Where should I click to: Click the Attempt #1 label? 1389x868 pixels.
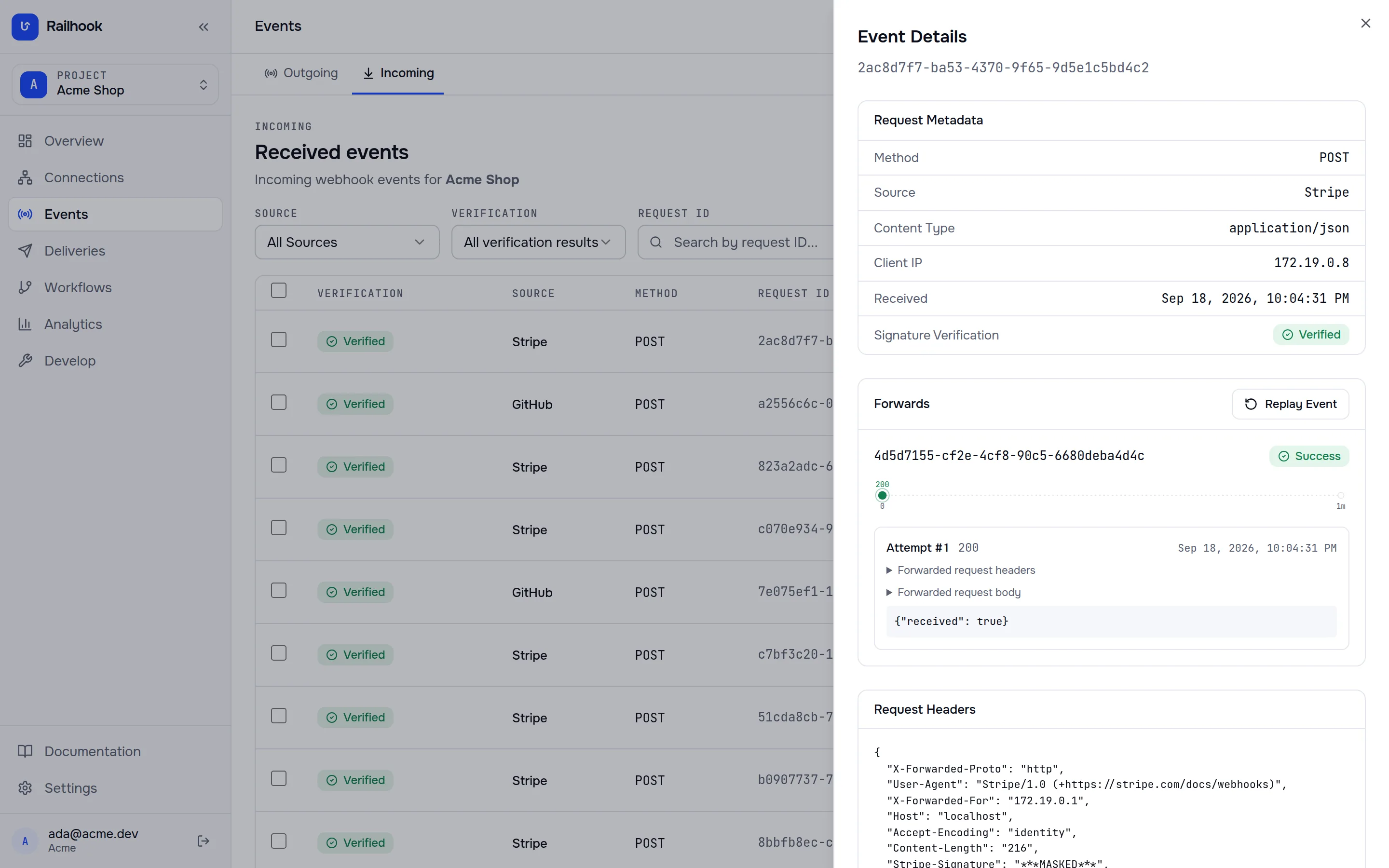917,548
